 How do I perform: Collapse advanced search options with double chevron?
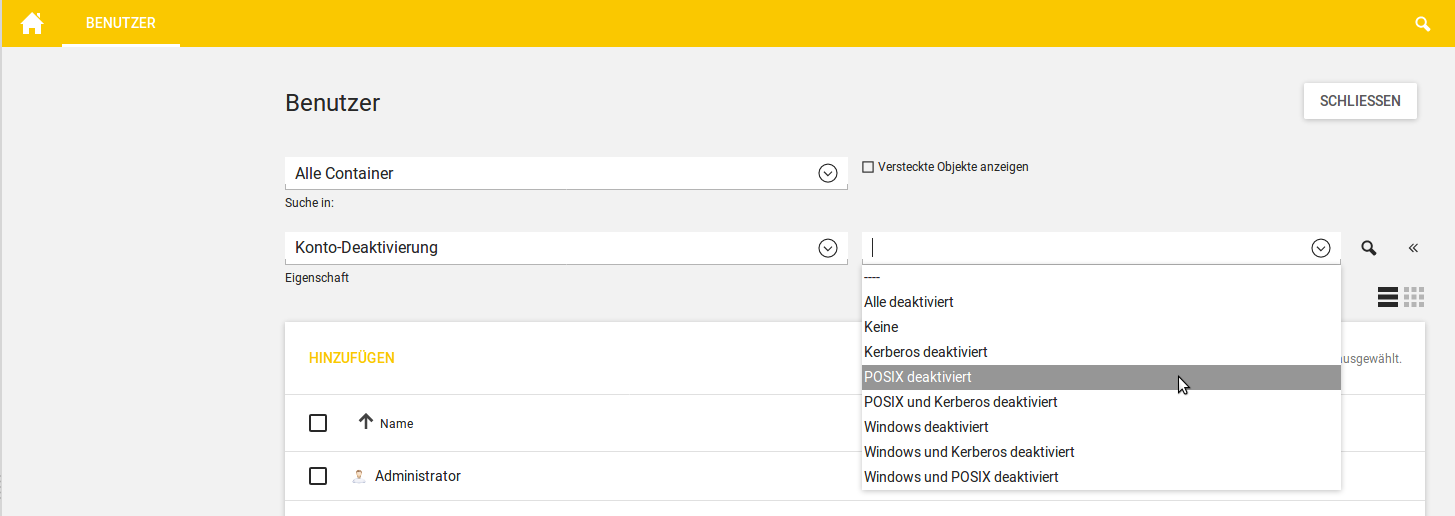[x=1413, y=248]
